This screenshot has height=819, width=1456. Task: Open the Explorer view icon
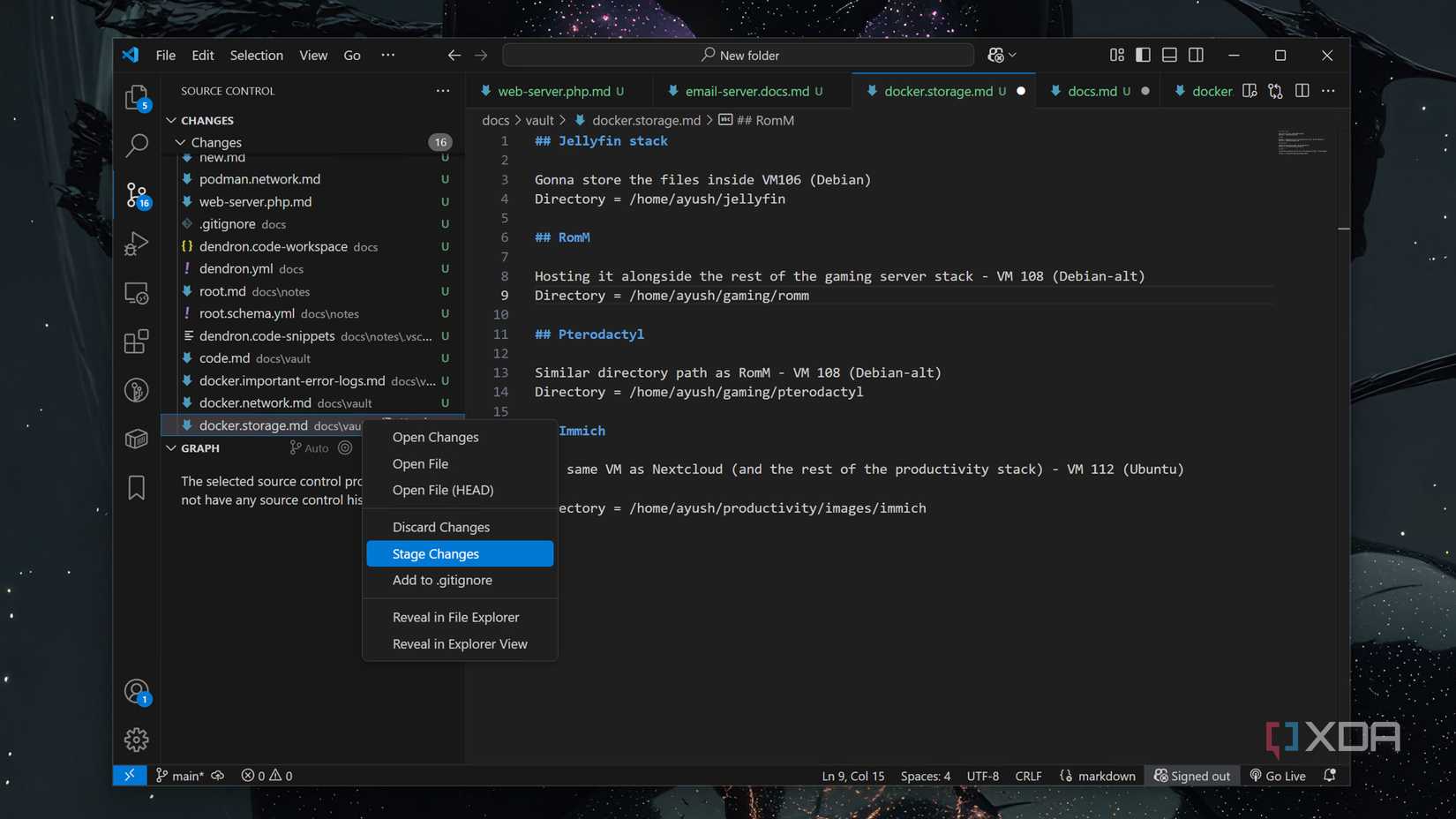pyautogui.click(x=137, y=99)
